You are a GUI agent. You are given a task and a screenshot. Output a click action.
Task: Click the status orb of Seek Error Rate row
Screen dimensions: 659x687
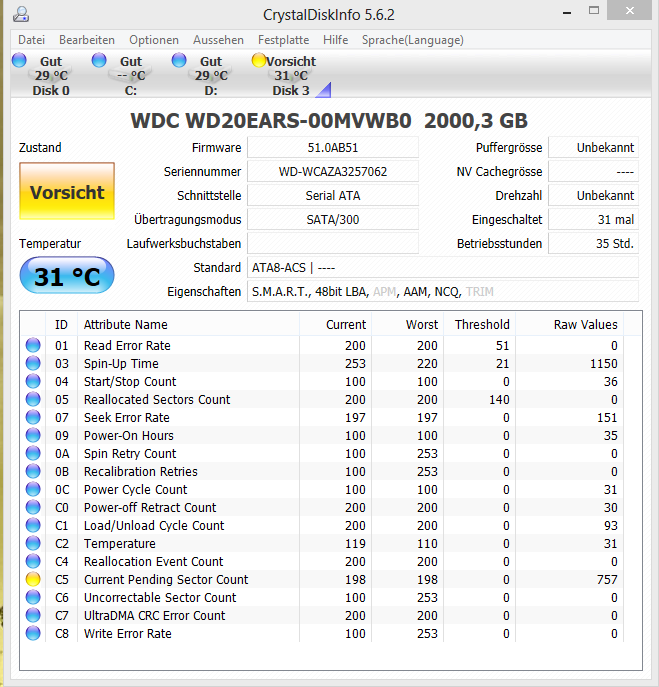coord(33,417)
